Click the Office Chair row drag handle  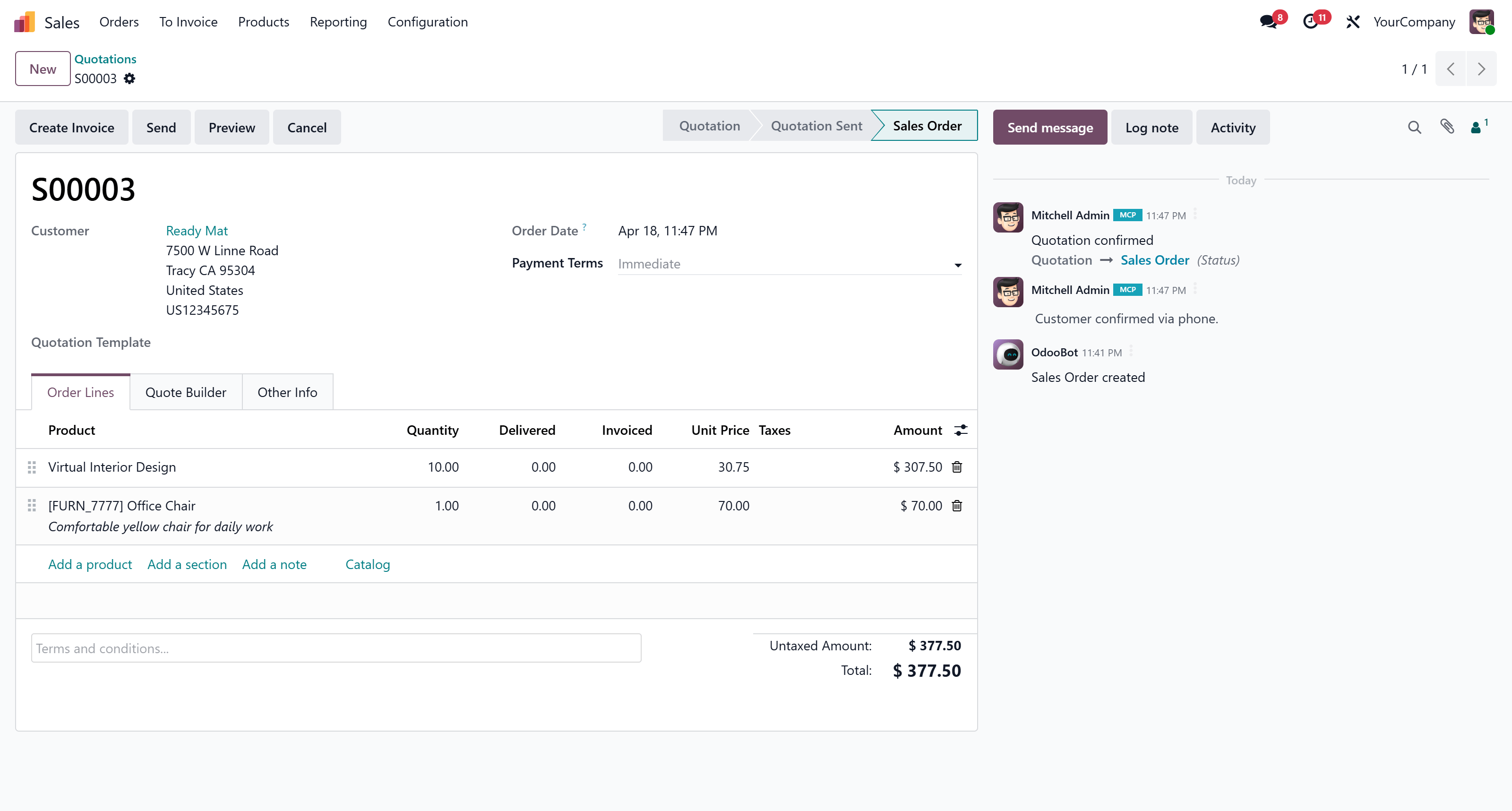[x=32, y=506]
